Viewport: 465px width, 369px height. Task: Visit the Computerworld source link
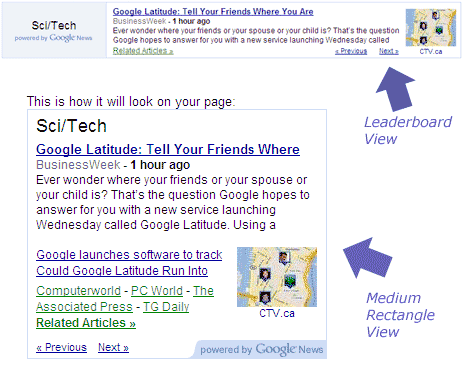tap(78, 291)
